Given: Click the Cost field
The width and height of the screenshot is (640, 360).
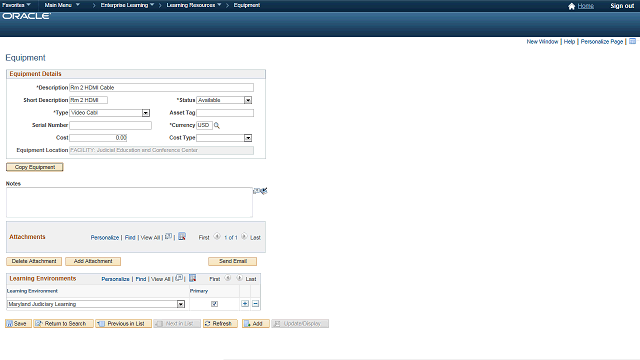Looking at the screenshot, I should coord(98,138).
